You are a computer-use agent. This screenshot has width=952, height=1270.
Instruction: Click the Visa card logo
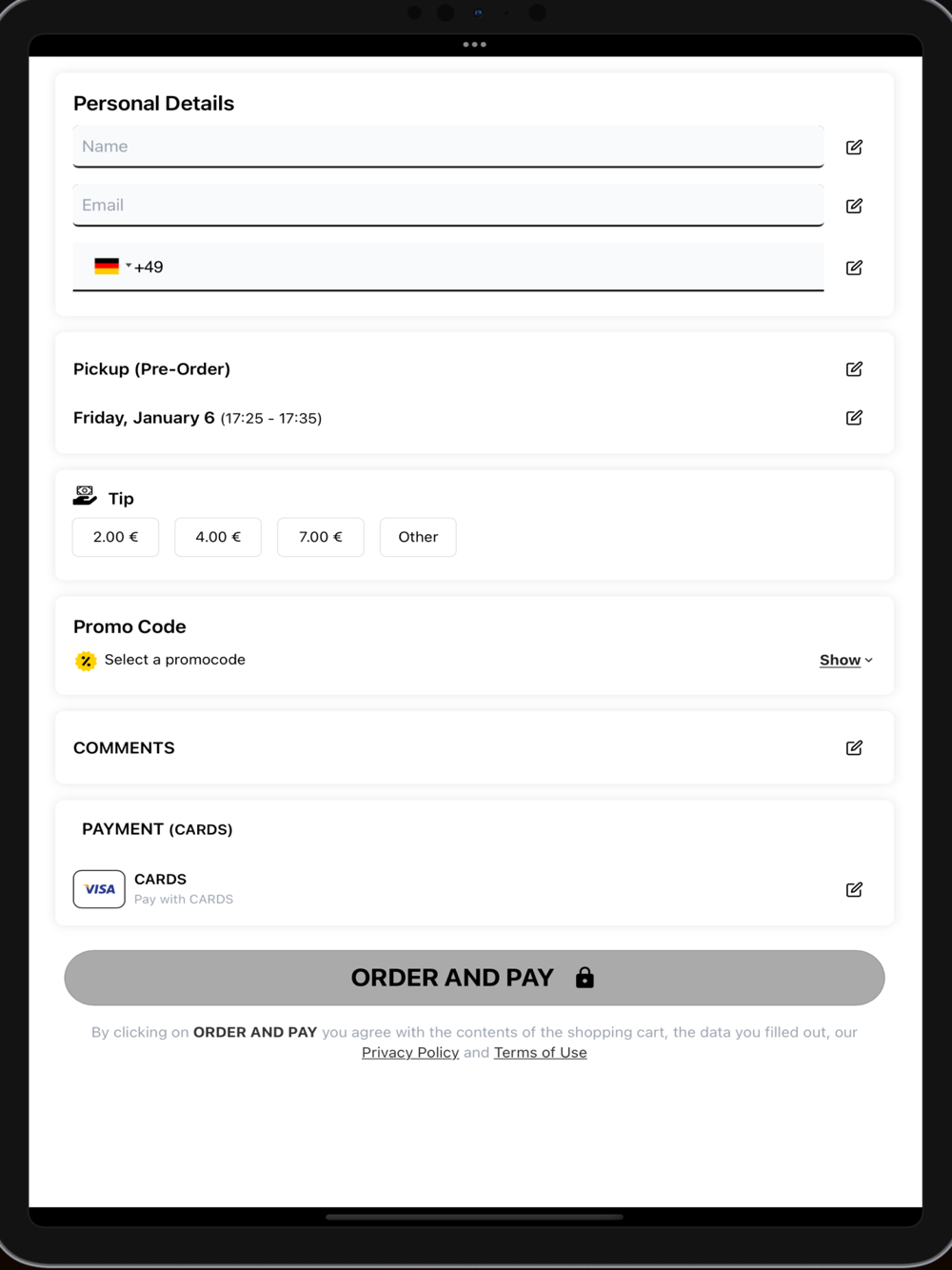pyautogui.click(x=99, y=889)
